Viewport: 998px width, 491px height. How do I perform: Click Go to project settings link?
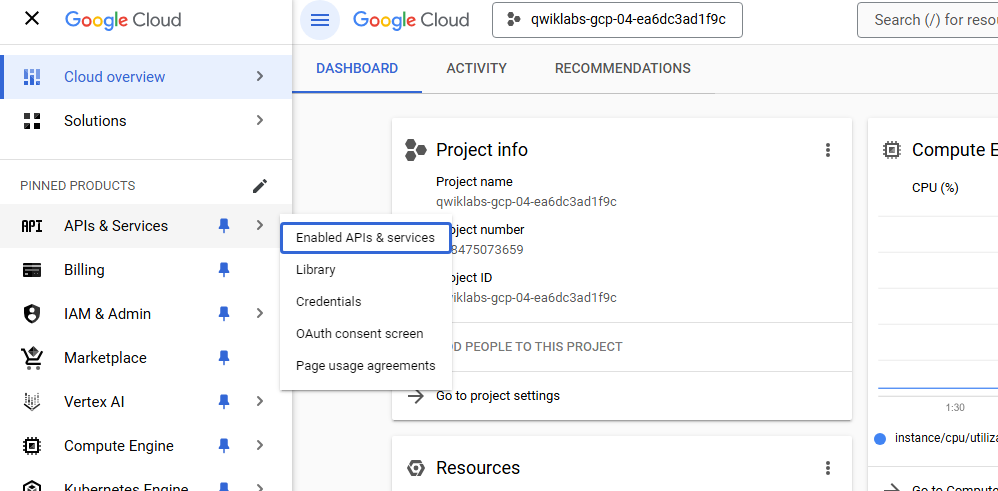coord(498,396)
